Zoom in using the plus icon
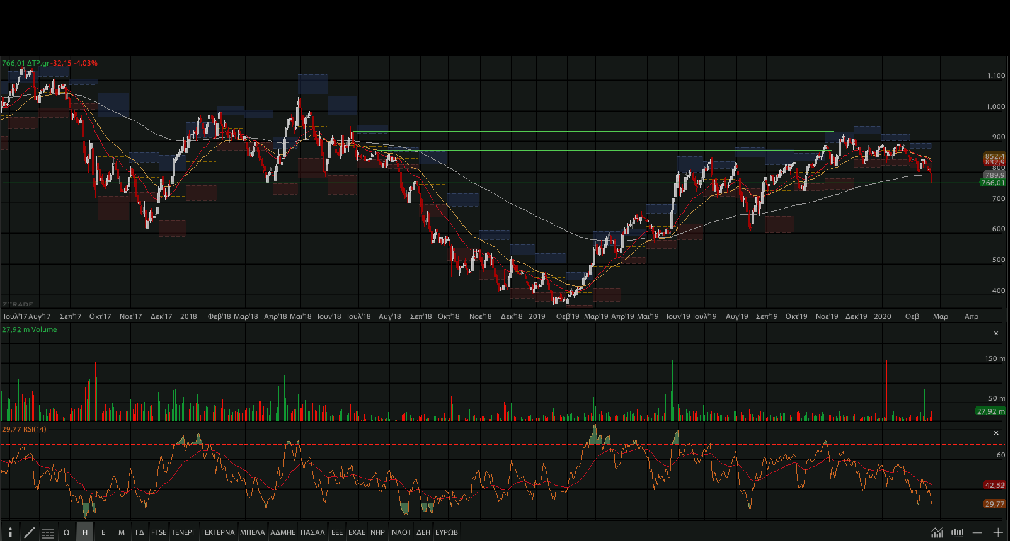1010x541 pixels. pyautogui.click(x=997, y=532)
